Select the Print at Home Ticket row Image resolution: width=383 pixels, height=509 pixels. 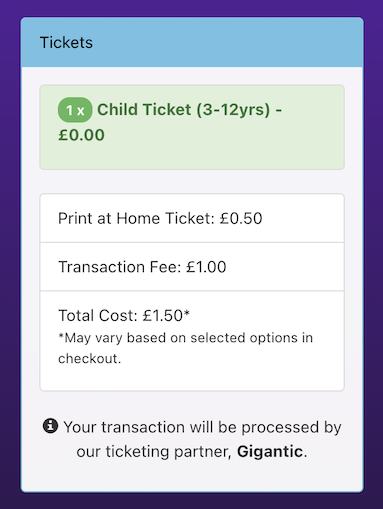point(192,218)
